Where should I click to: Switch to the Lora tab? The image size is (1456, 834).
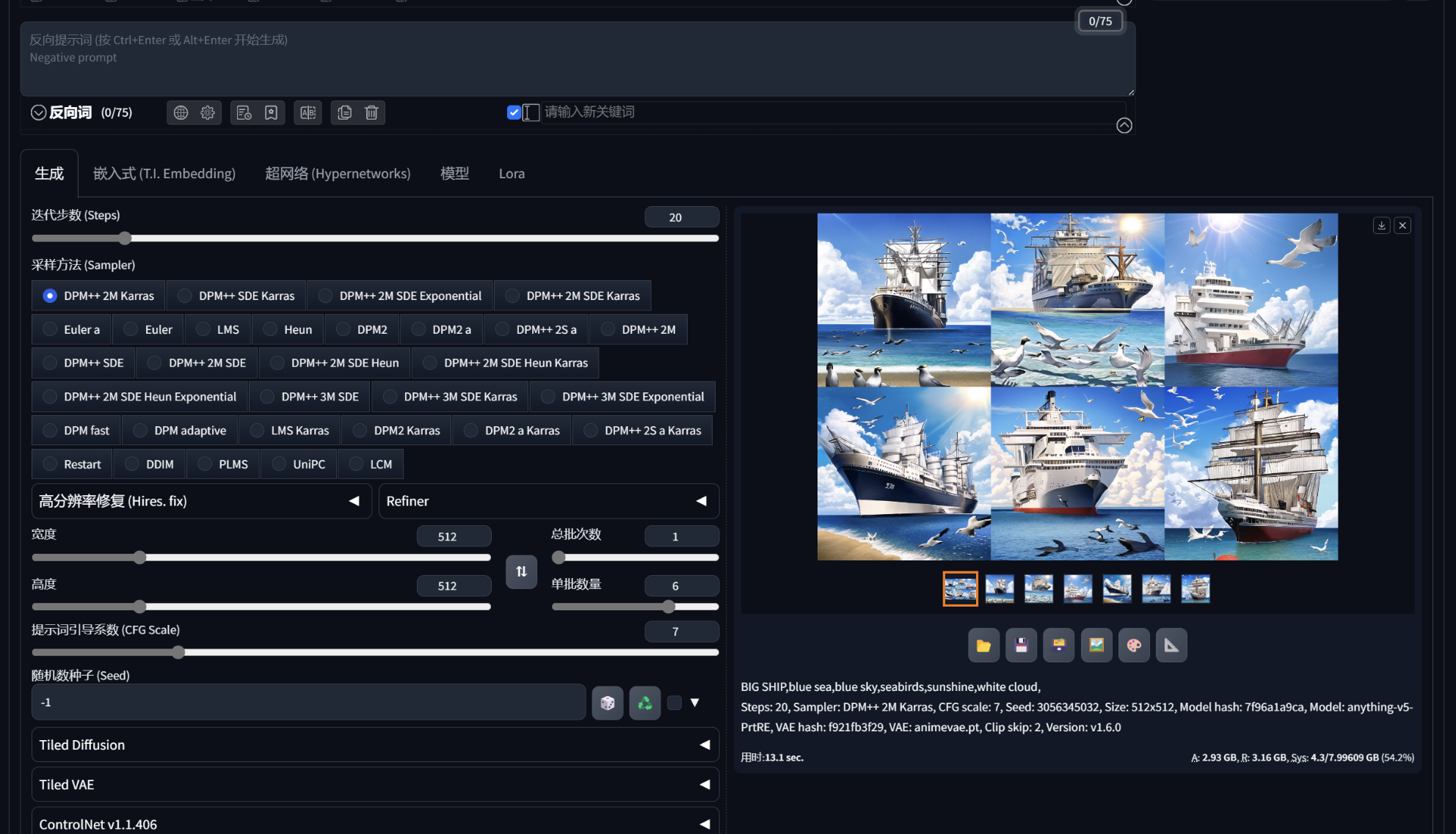click(x=512, y=174)
